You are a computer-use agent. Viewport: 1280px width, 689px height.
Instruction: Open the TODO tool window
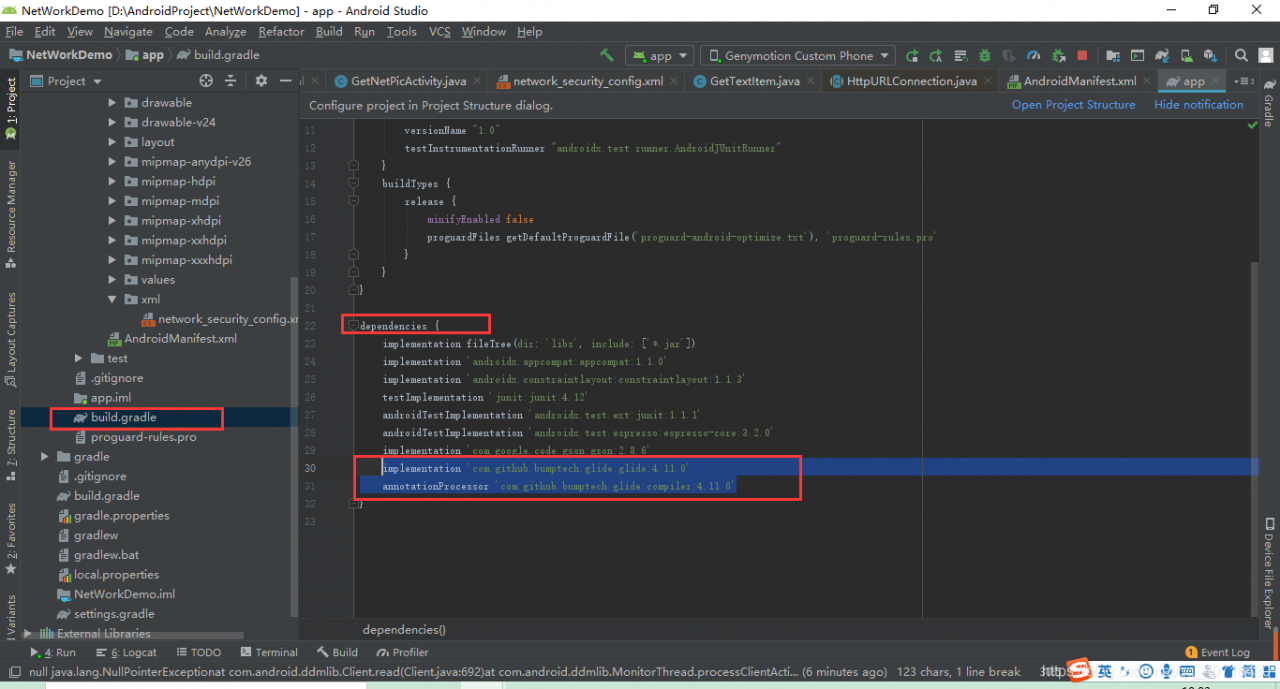coord(198,652)
